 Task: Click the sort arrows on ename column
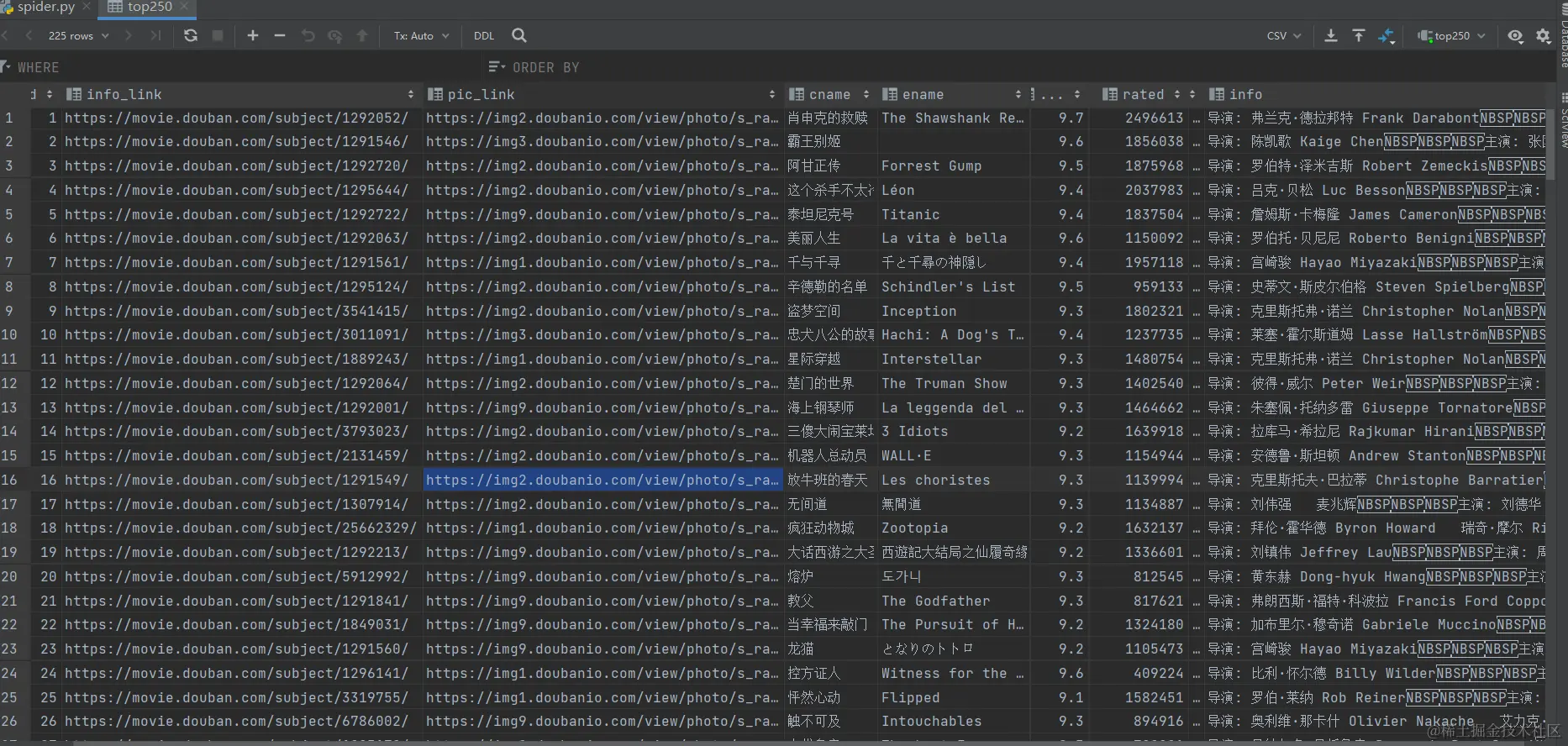[x=1018, y=94]
